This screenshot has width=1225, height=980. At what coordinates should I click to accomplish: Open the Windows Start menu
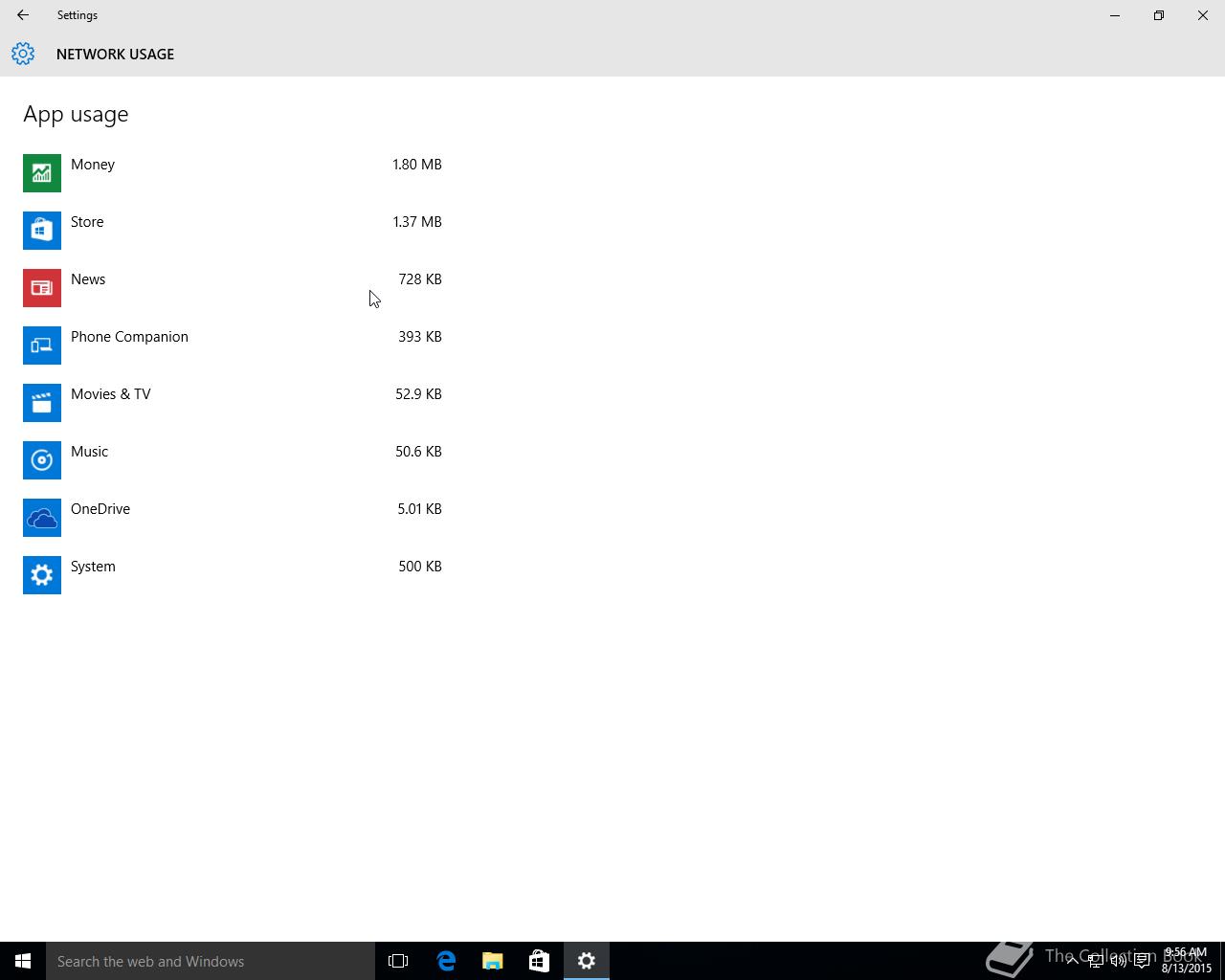point(23,961)
